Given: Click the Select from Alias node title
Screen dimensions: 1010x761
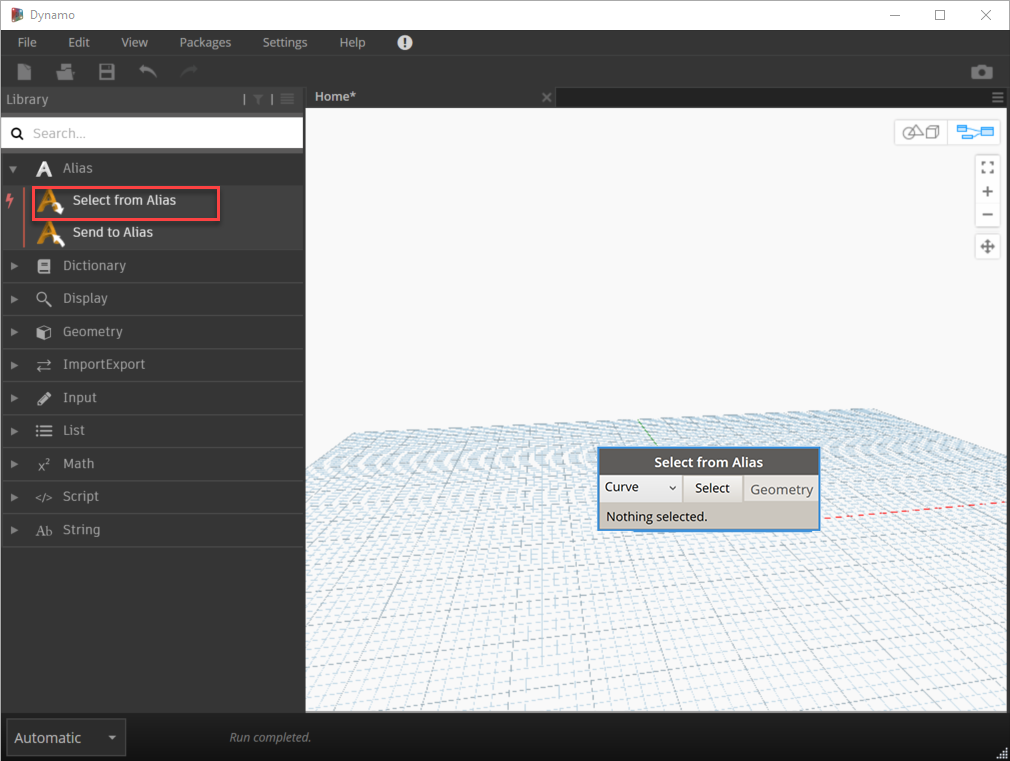Looking at the screenshot, I should click(709, 463).
